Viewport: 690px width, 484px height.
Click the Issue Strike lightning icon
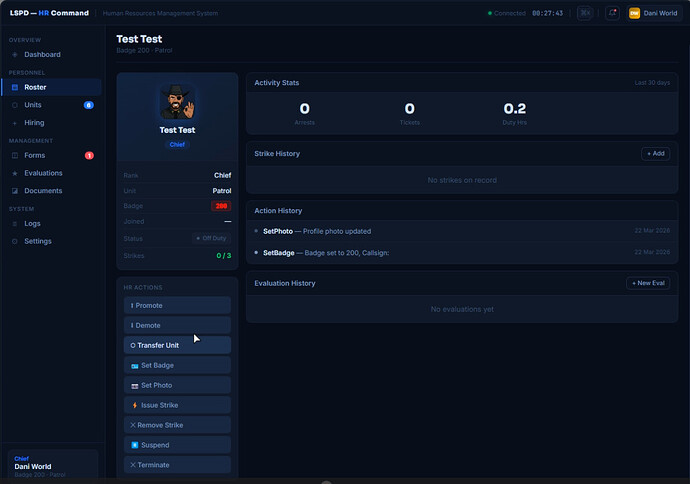pos(135,405)
